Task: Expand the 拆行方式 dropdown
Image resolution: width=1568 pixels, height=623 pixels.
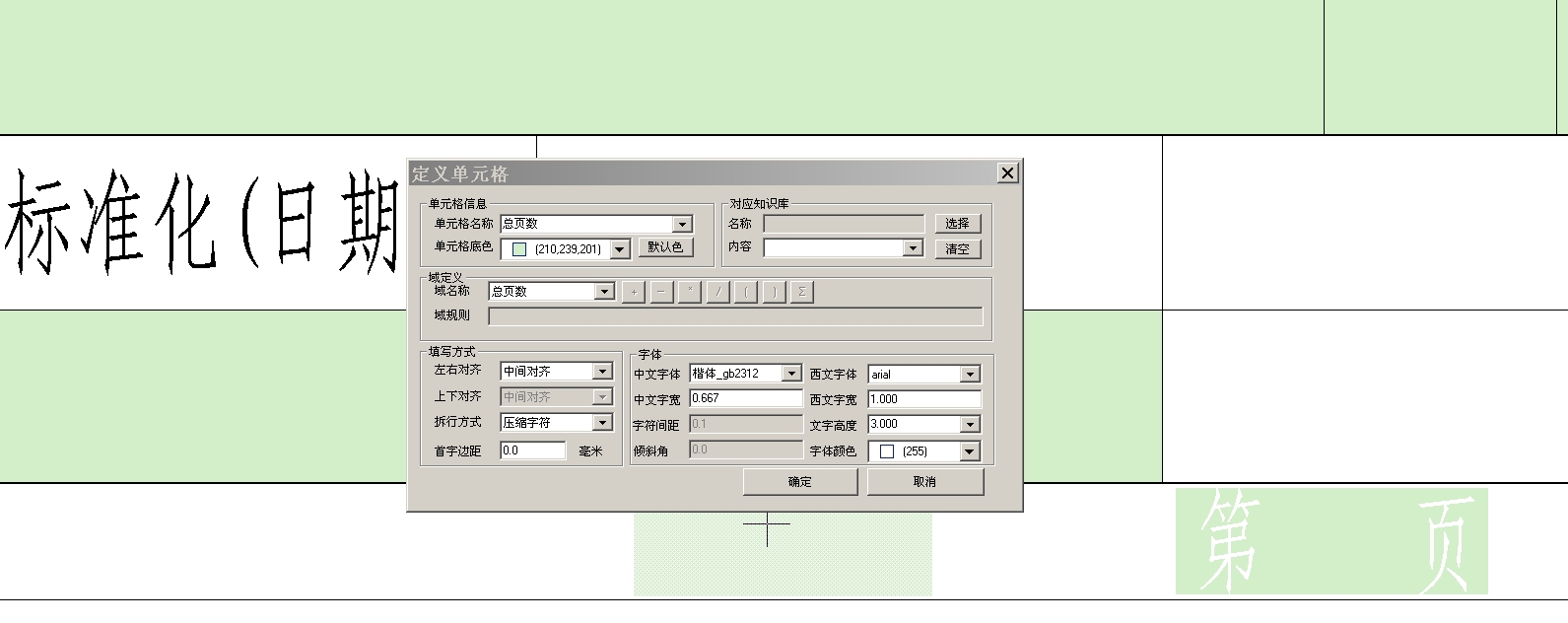Action: point(602,423)
